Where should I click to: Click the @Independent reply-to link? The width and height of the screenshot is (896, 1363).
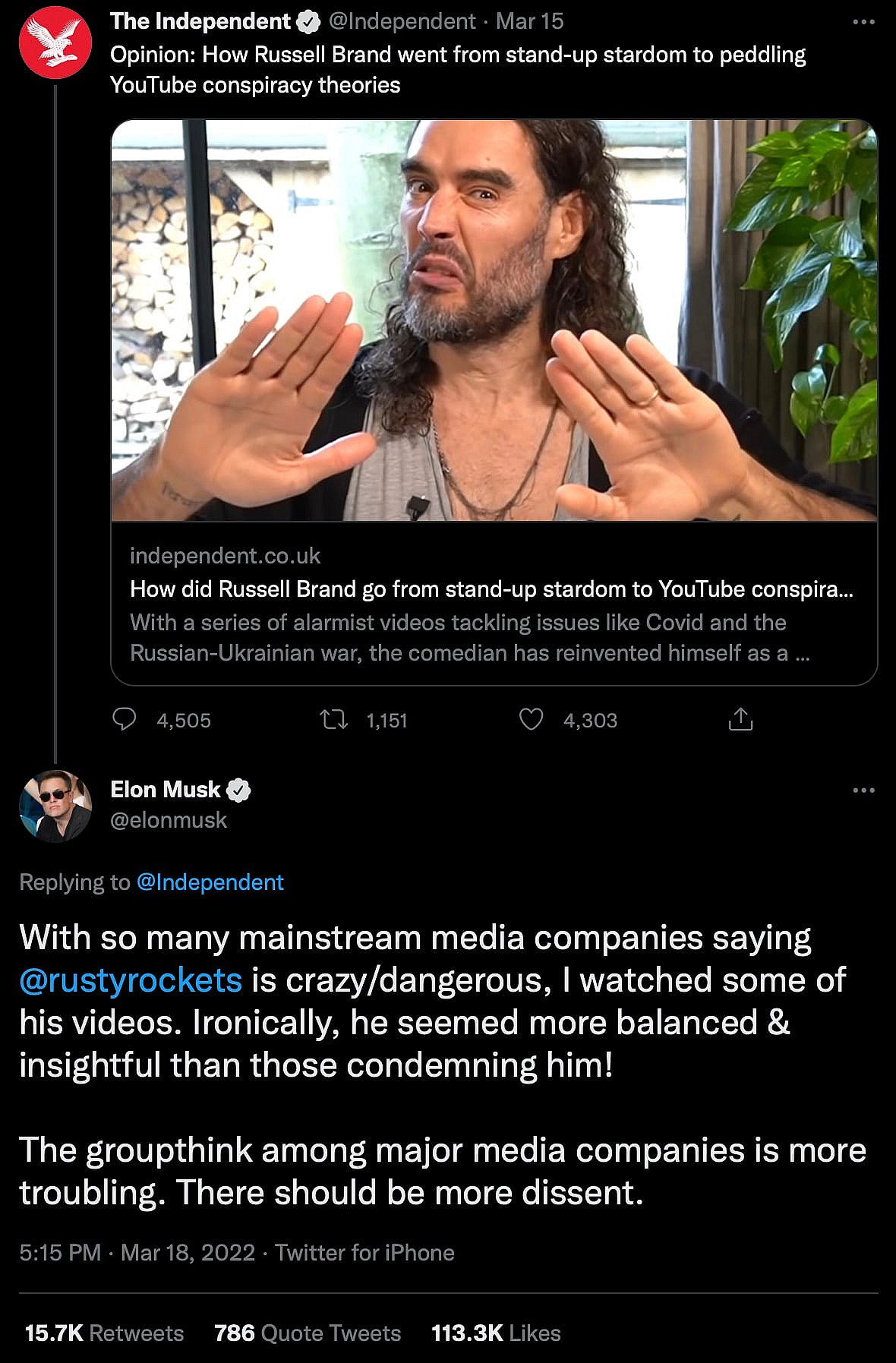point(210,882)
